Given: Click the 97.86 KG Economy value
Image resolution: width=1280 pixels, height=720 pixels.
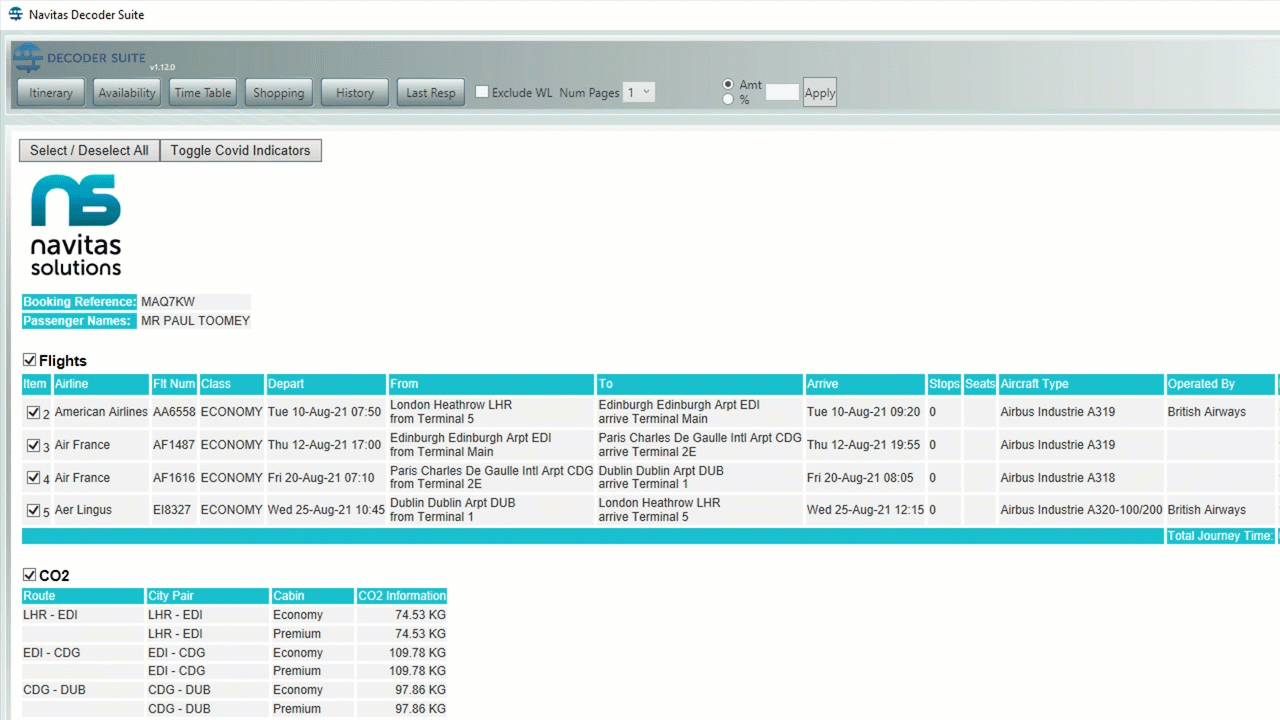Looking at the screenshot, I should [420, 690].
